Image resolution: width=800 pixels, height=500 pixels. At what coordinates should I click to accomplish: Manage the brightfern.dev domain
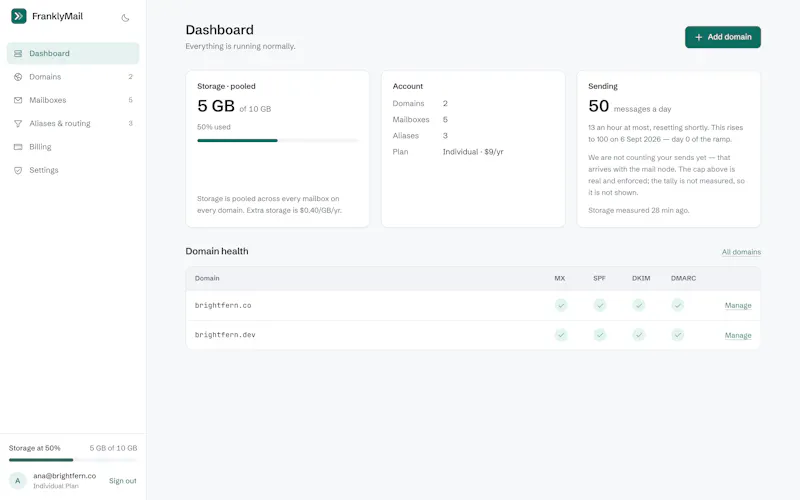click(x=738, y=335)
